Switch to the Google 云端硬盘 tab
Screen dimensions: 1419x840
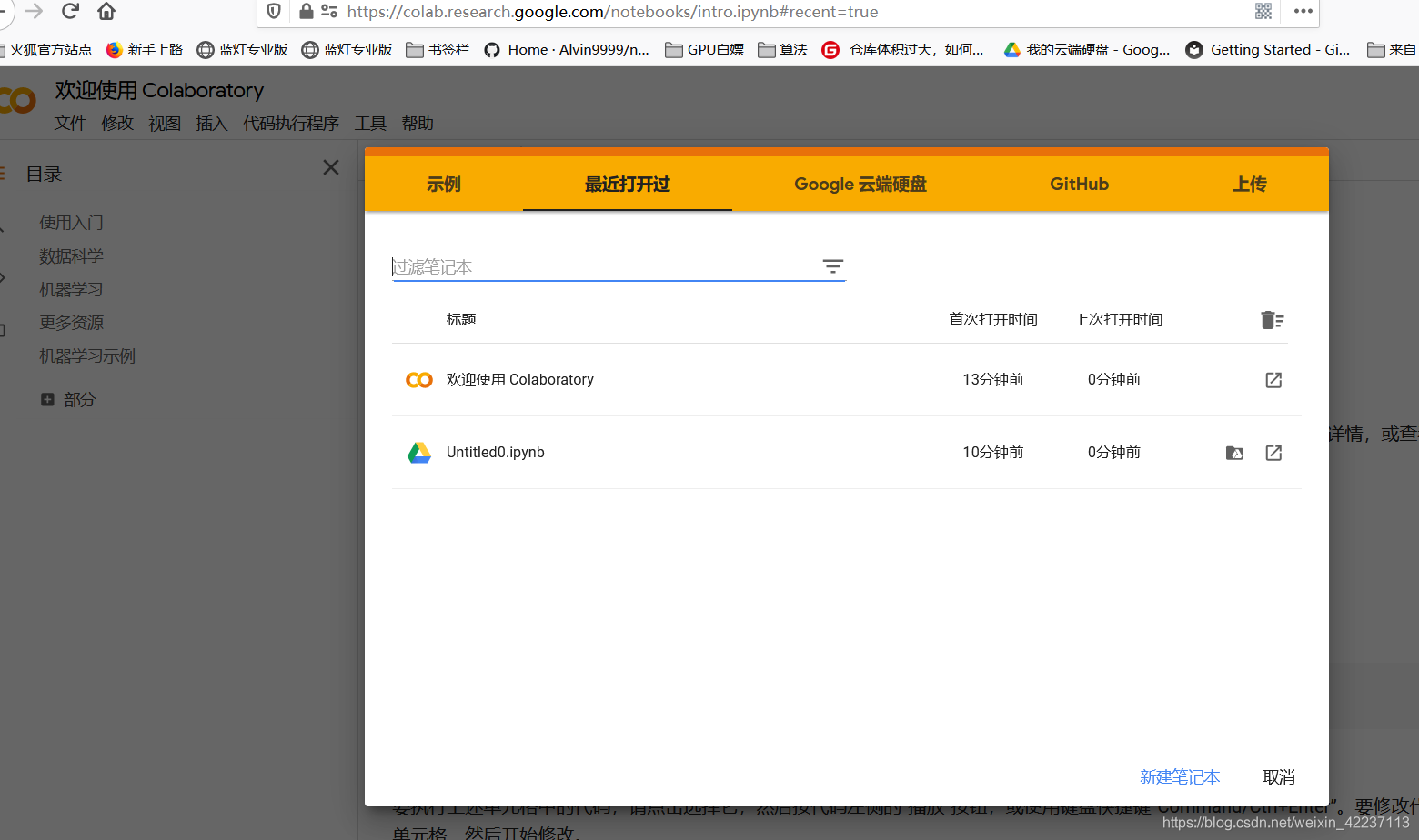coord(860,184)
